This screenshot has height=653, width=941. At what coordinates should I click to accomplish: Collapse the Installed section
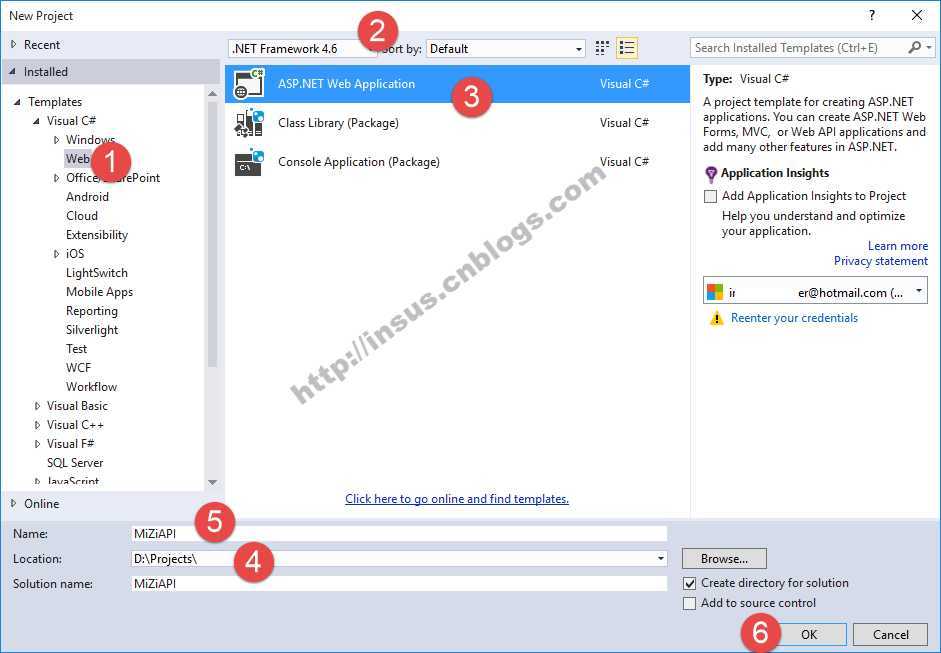coord(13,71)
